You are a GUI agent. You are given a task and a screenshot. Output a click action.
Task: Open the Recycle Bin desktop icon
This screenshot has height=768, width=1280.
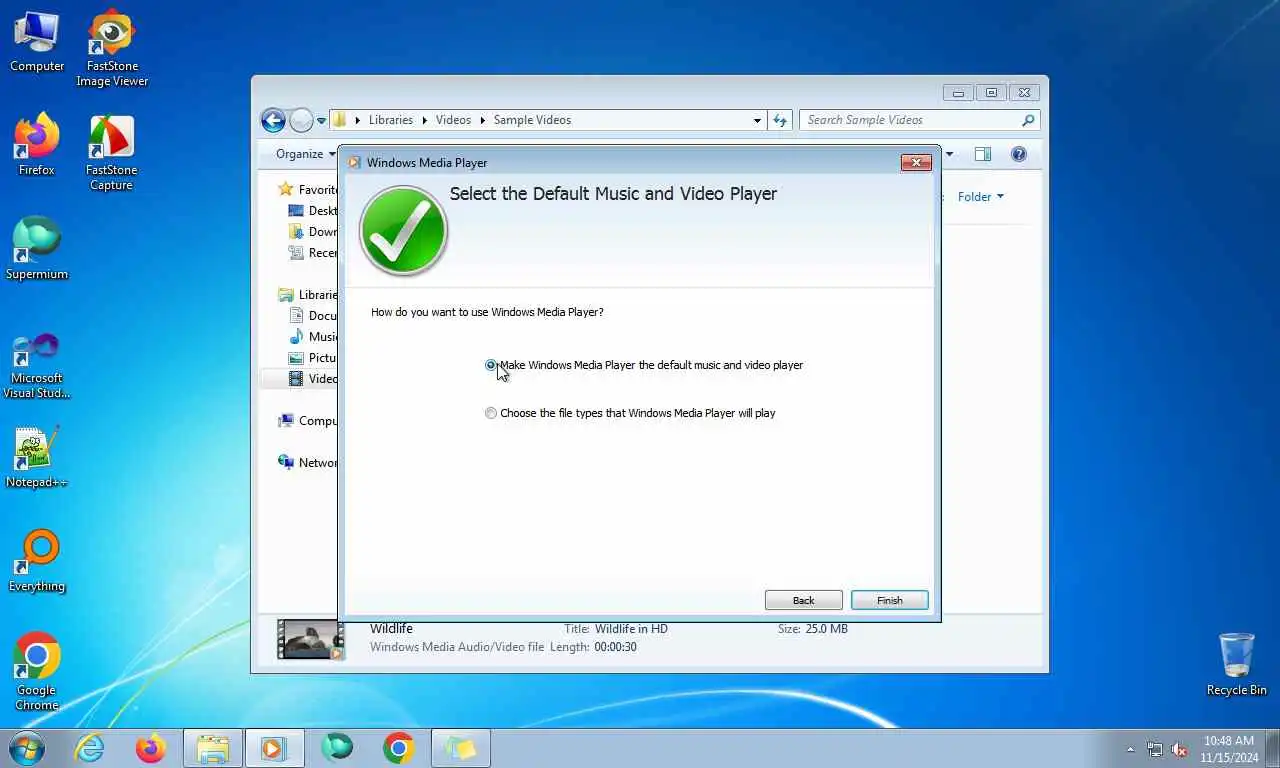pos(1236,664)
